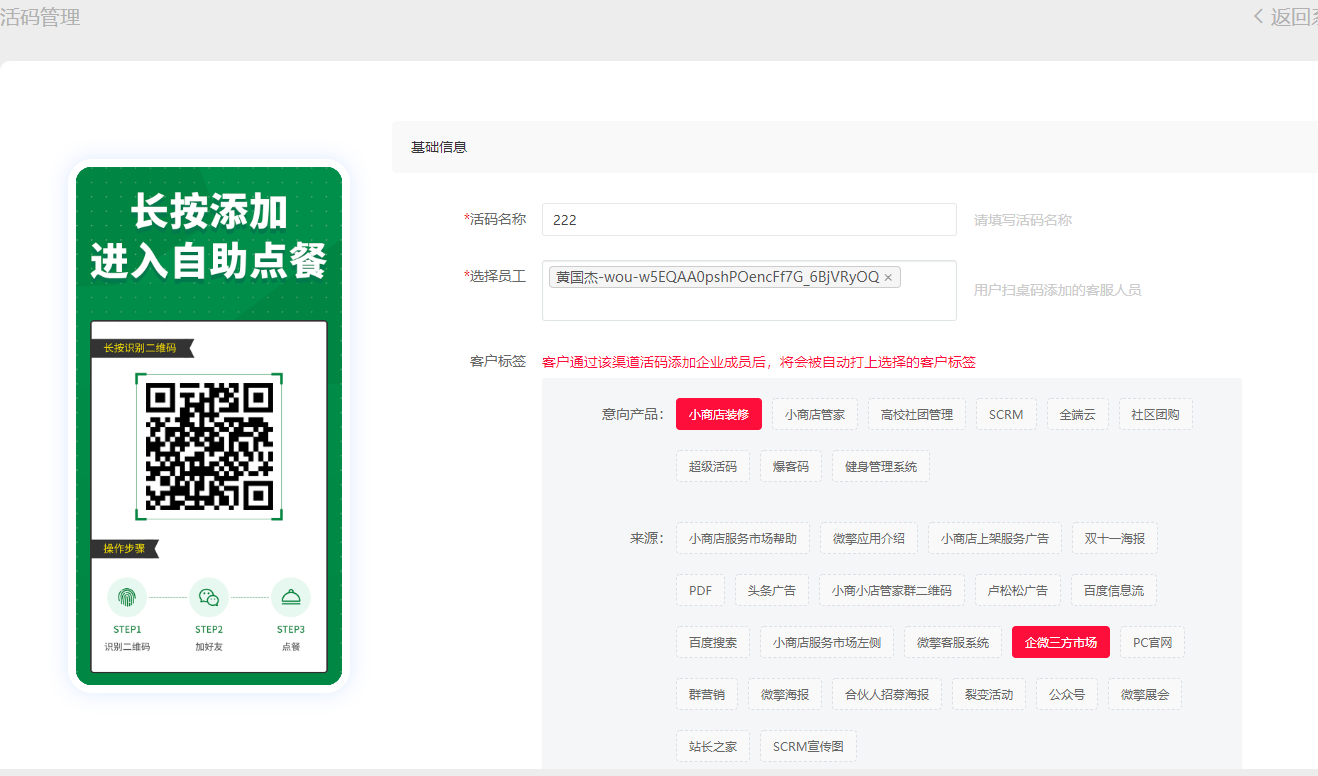Deselect the 小商店装修 product tag

718,414
